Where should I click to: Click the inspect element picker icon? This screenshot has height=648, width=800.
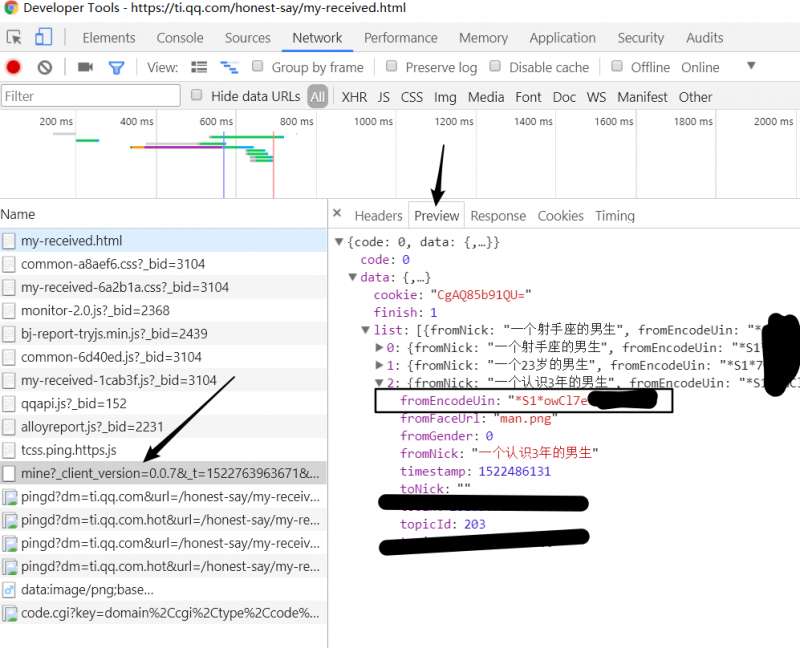[14, 37]
